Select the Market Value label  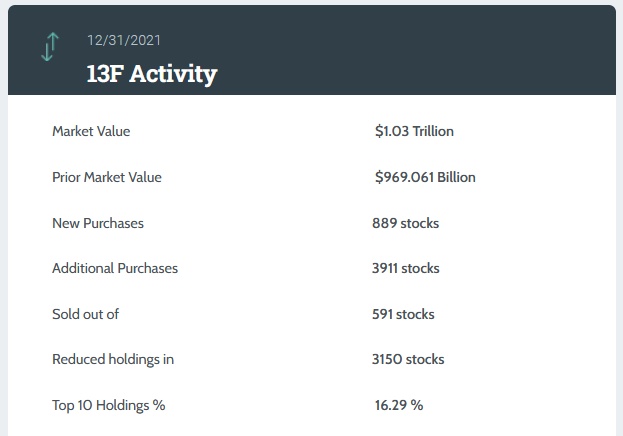(91, 131)
